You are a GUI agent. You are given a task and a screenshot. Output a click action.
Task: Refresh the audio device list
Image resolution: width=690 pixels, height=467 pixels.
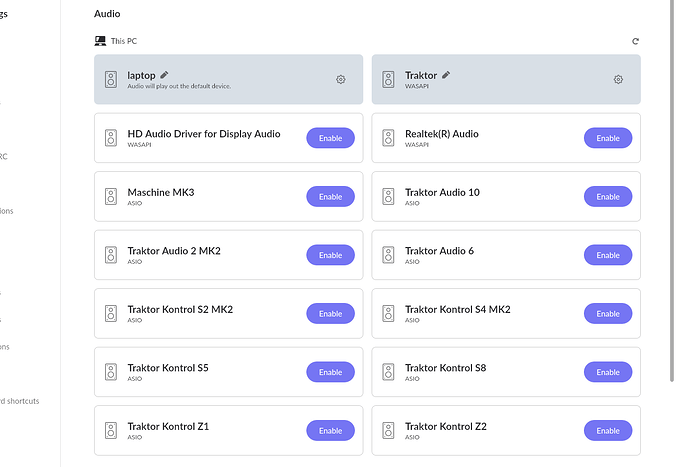click(635, 41)
